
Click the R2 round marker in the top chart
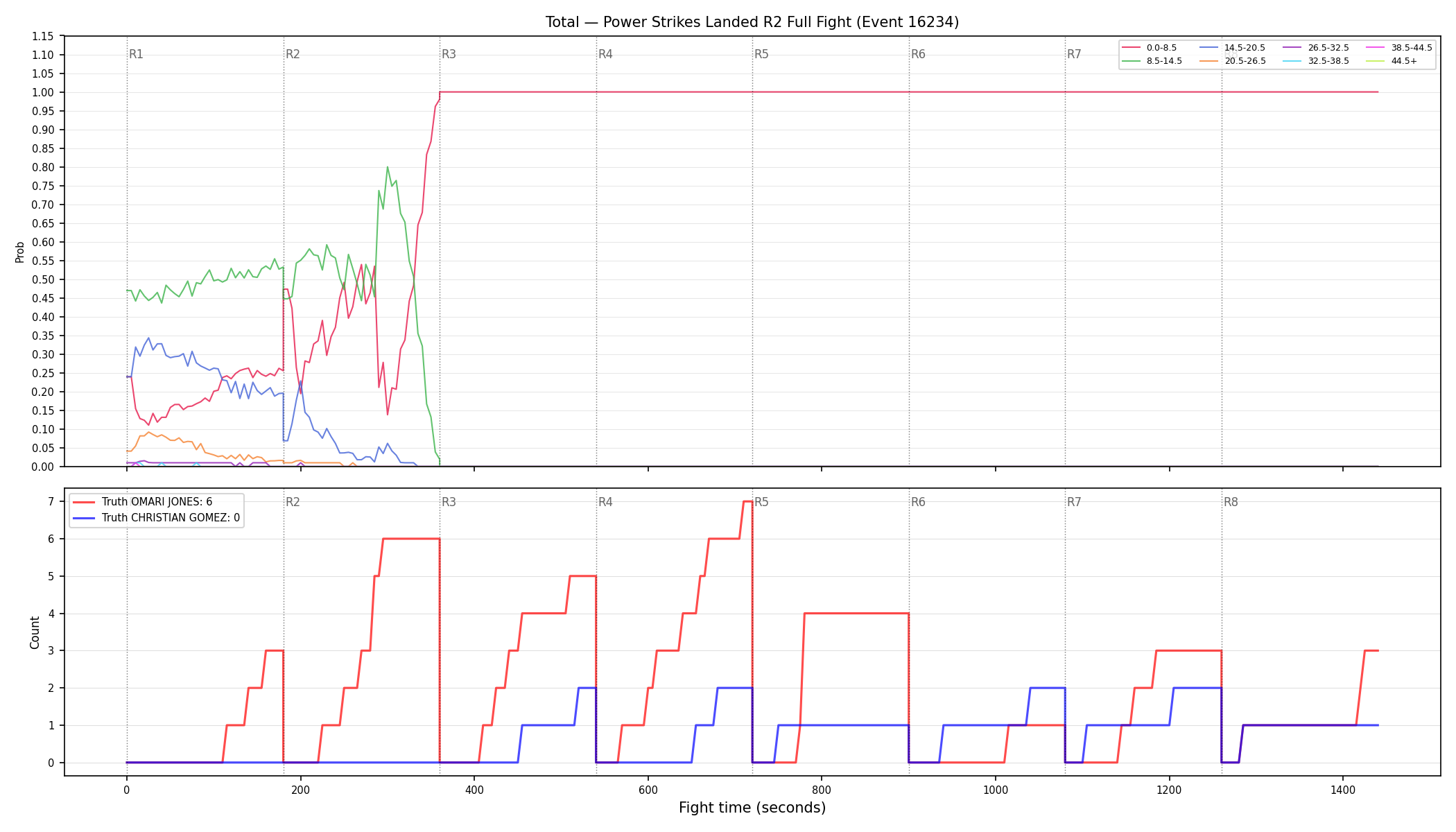[293, 54]
